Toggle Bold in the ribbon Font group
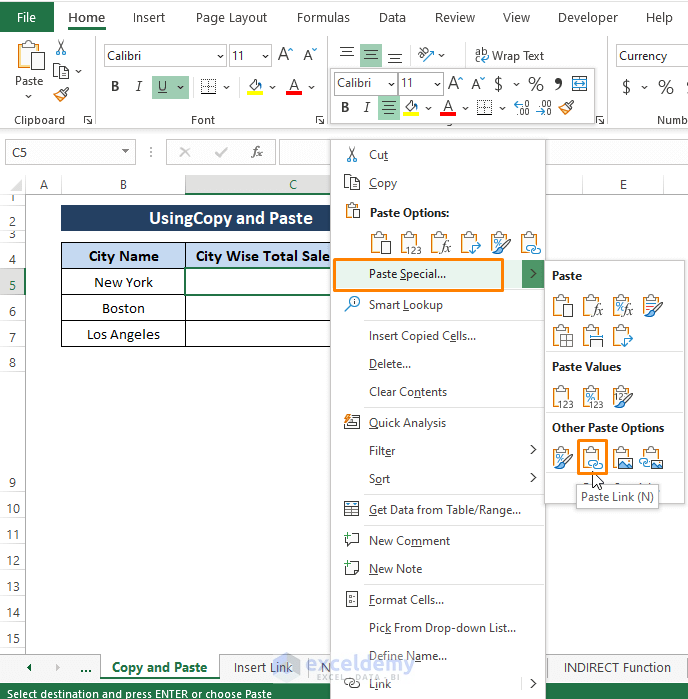 click(x=115, y=87)
